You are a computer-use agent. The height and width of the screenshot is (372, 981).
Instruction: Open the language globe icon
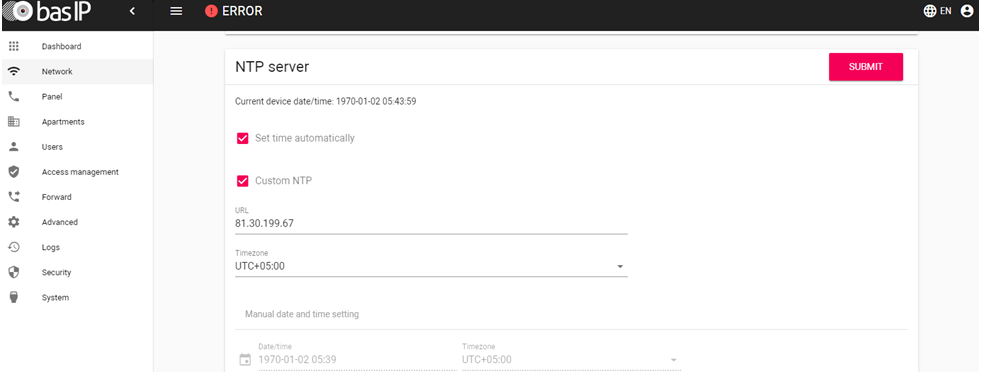coord(930,11)
